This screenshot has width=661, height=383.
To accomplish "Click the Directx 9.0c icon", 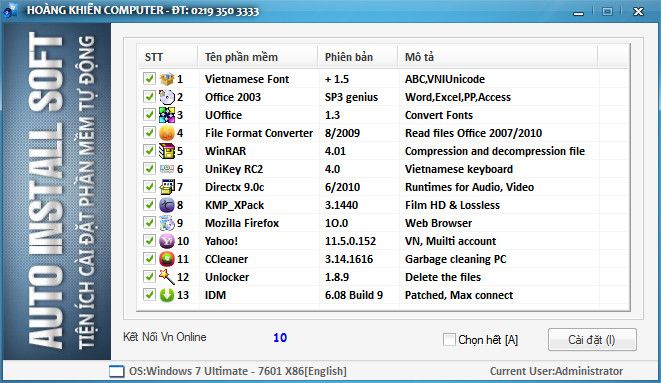I will pyautogui.click(x=167, y=187).
